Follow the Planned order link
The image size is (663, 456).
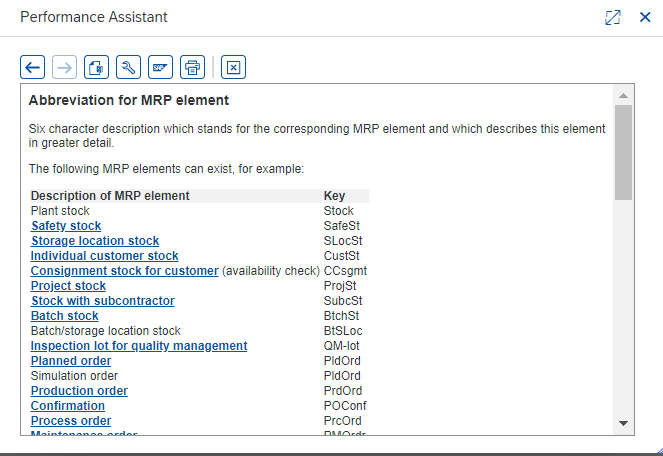71,361
